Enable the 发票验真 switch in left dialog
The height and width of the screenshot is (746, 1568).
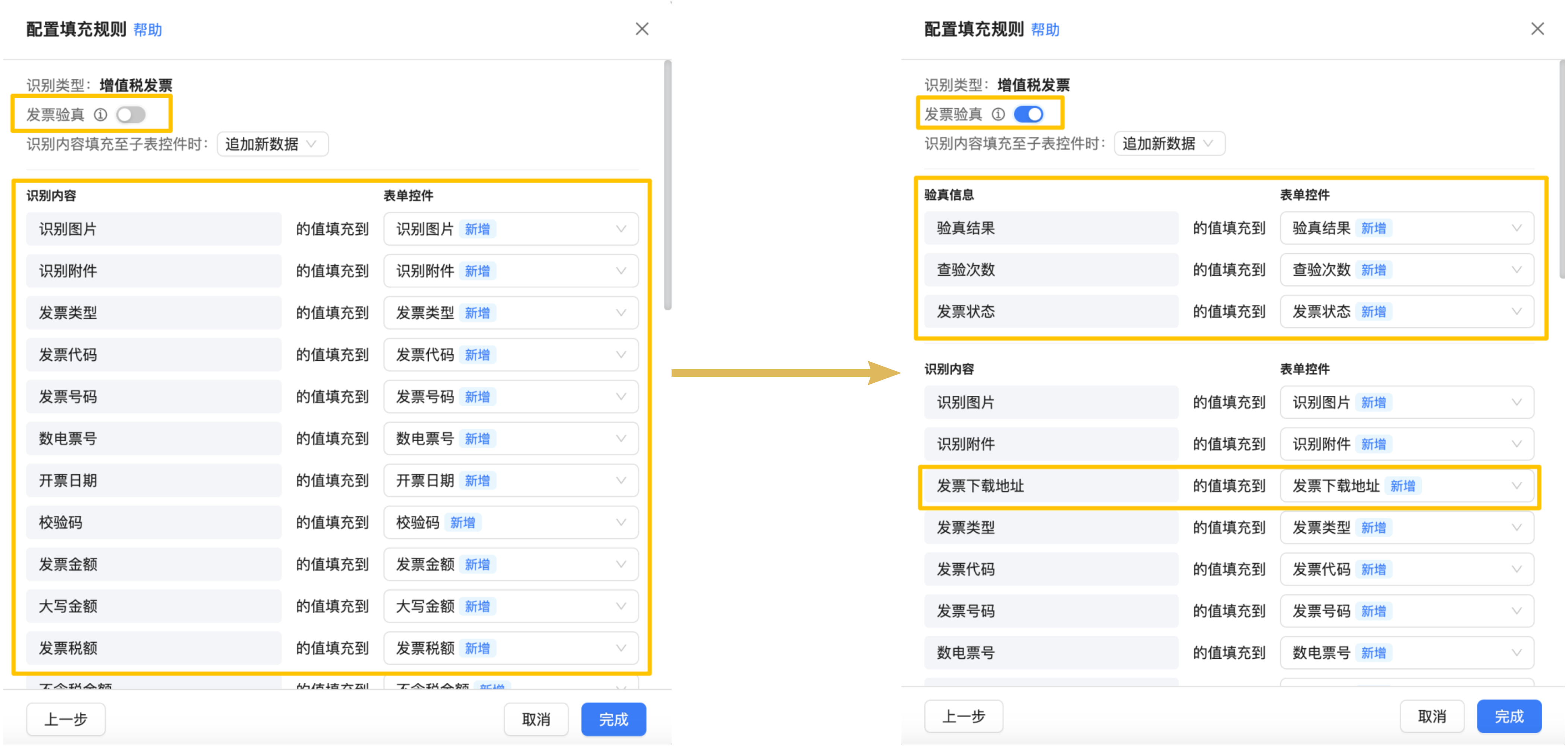(131, 115)
